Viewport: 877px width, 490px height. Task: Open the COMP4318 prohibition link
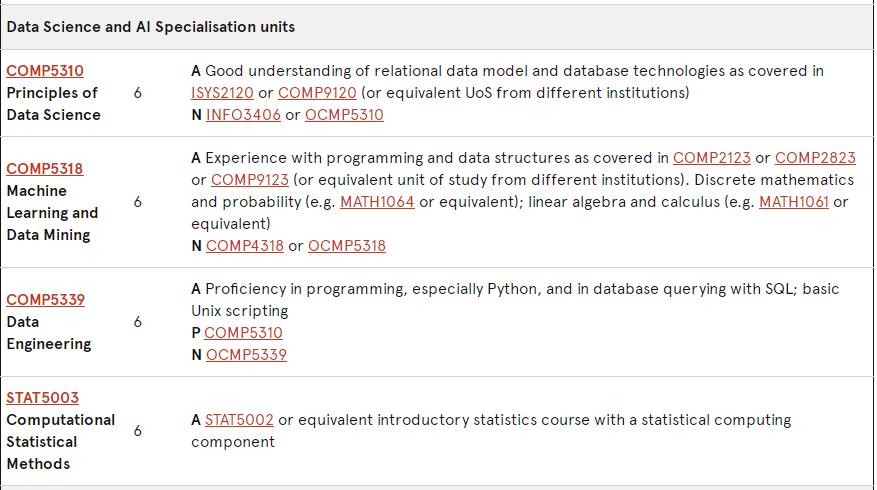[x=245, y=246]
